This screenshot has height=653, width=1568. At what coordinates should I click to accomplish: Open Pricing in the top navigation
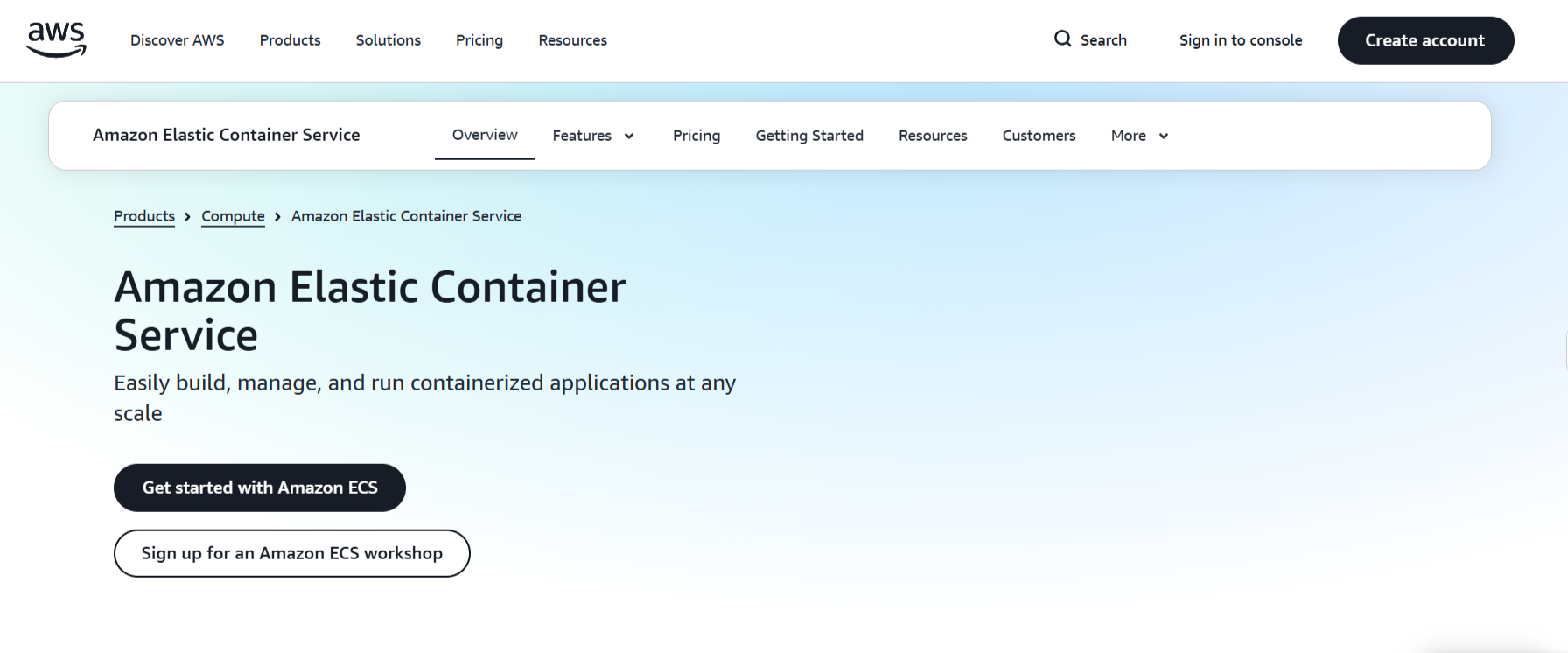coord(479,40)
